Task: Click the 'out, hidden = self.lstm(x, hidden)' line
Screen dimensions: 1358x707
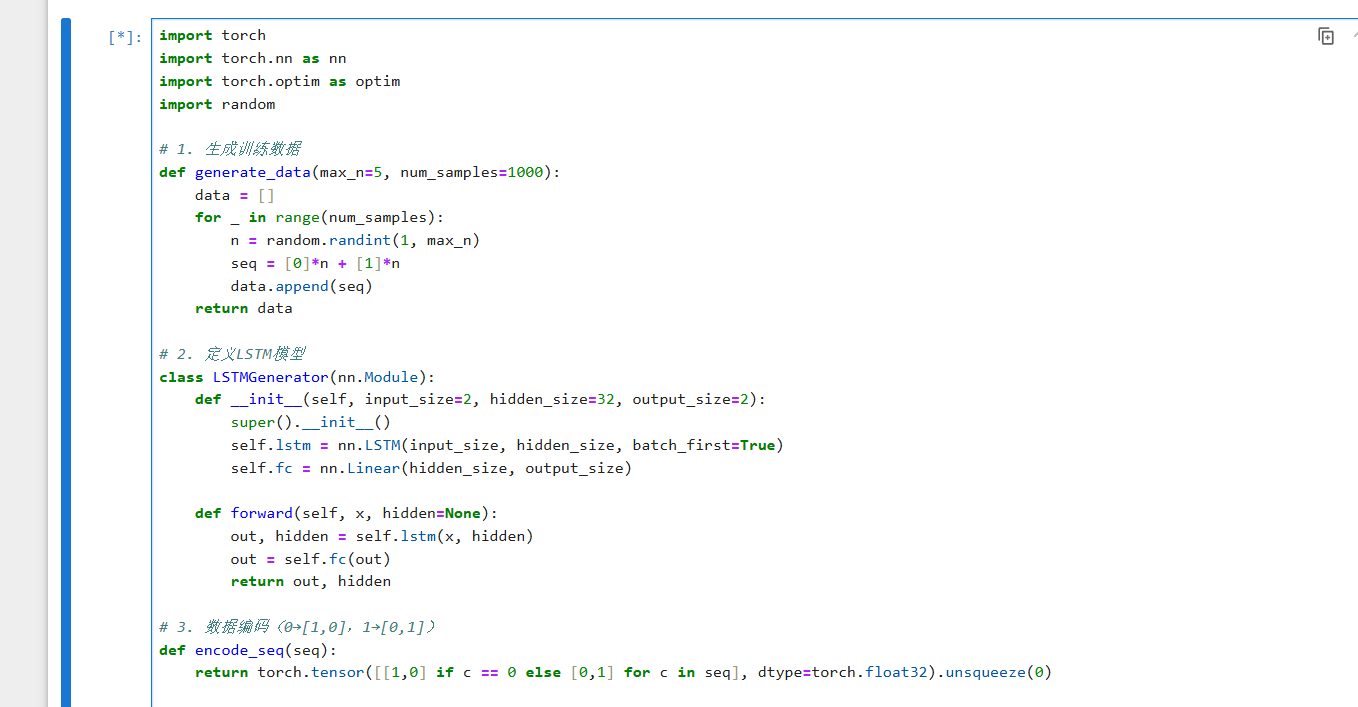Action: [382, 536]
